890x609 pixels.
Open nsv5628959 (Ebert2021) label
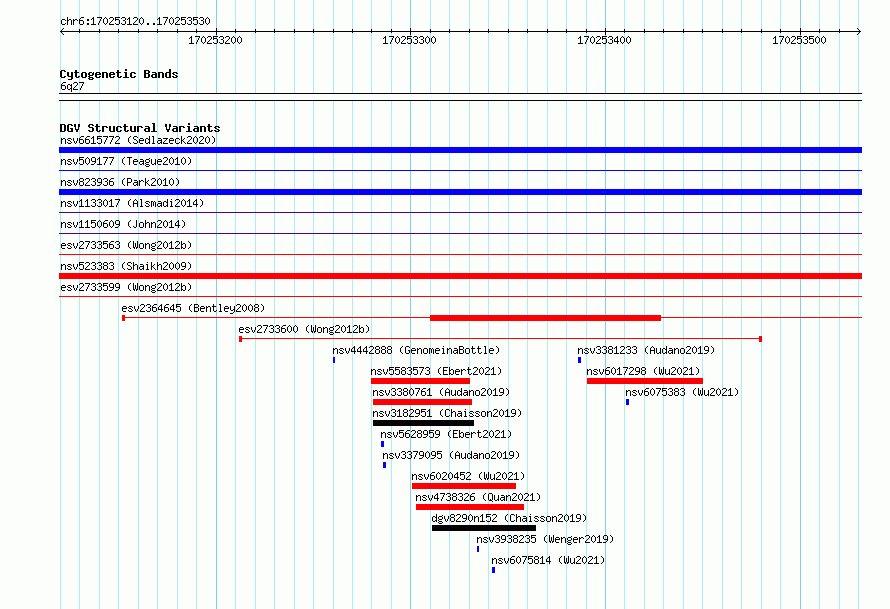tap(446, 434)
